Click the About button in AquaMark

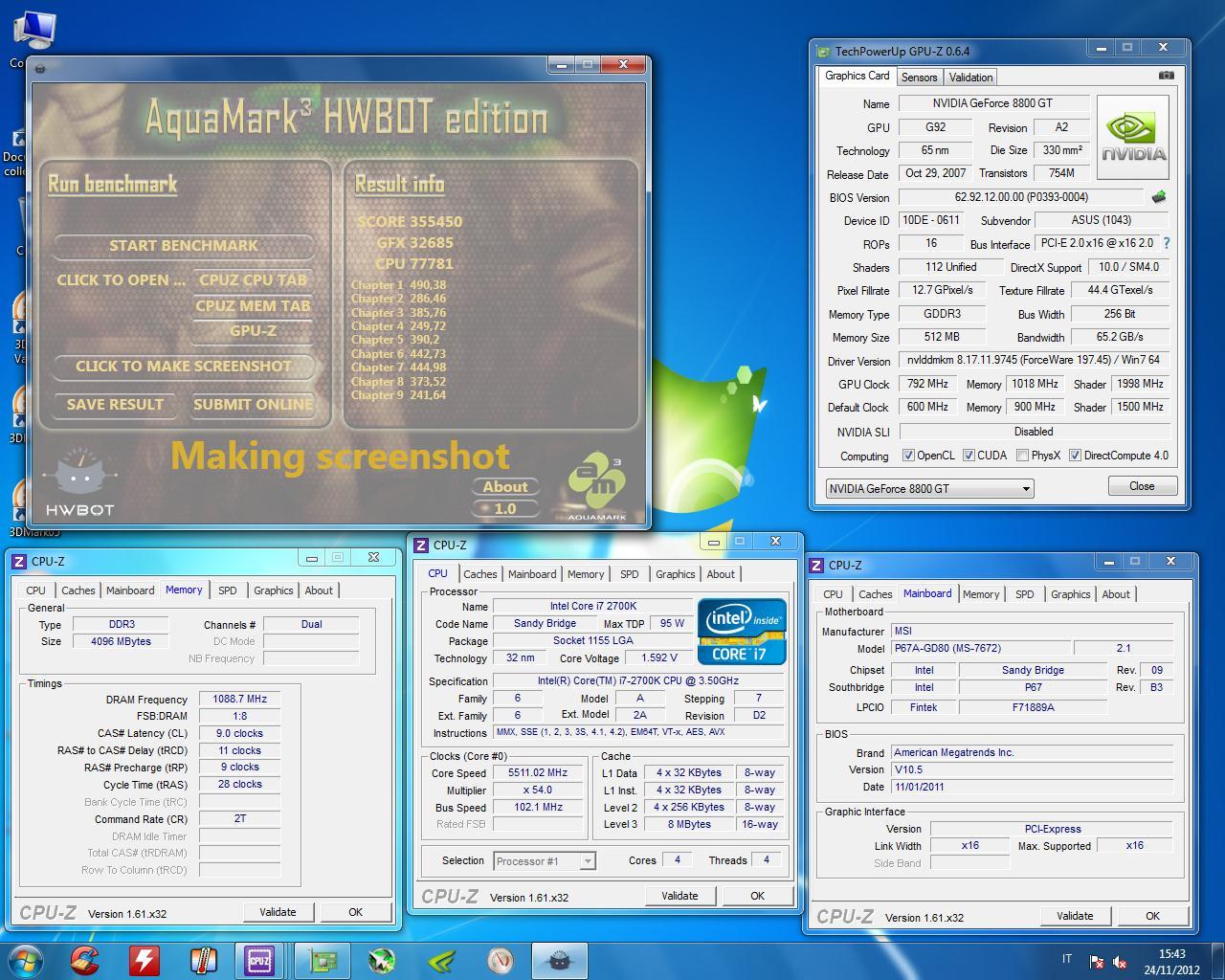tap(505, 487)
